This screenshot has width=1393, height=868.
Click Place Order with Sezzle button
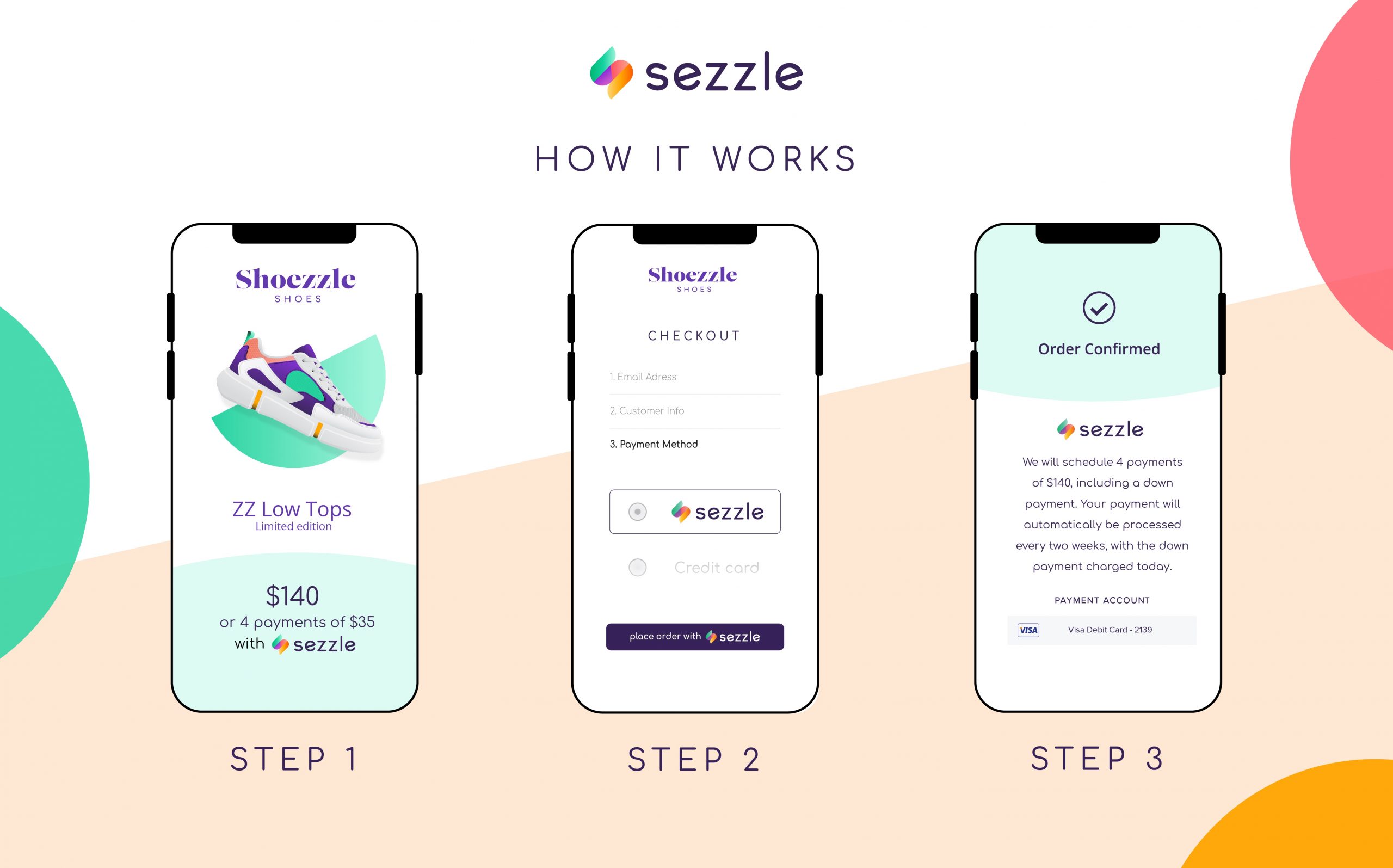click(696, 637)
